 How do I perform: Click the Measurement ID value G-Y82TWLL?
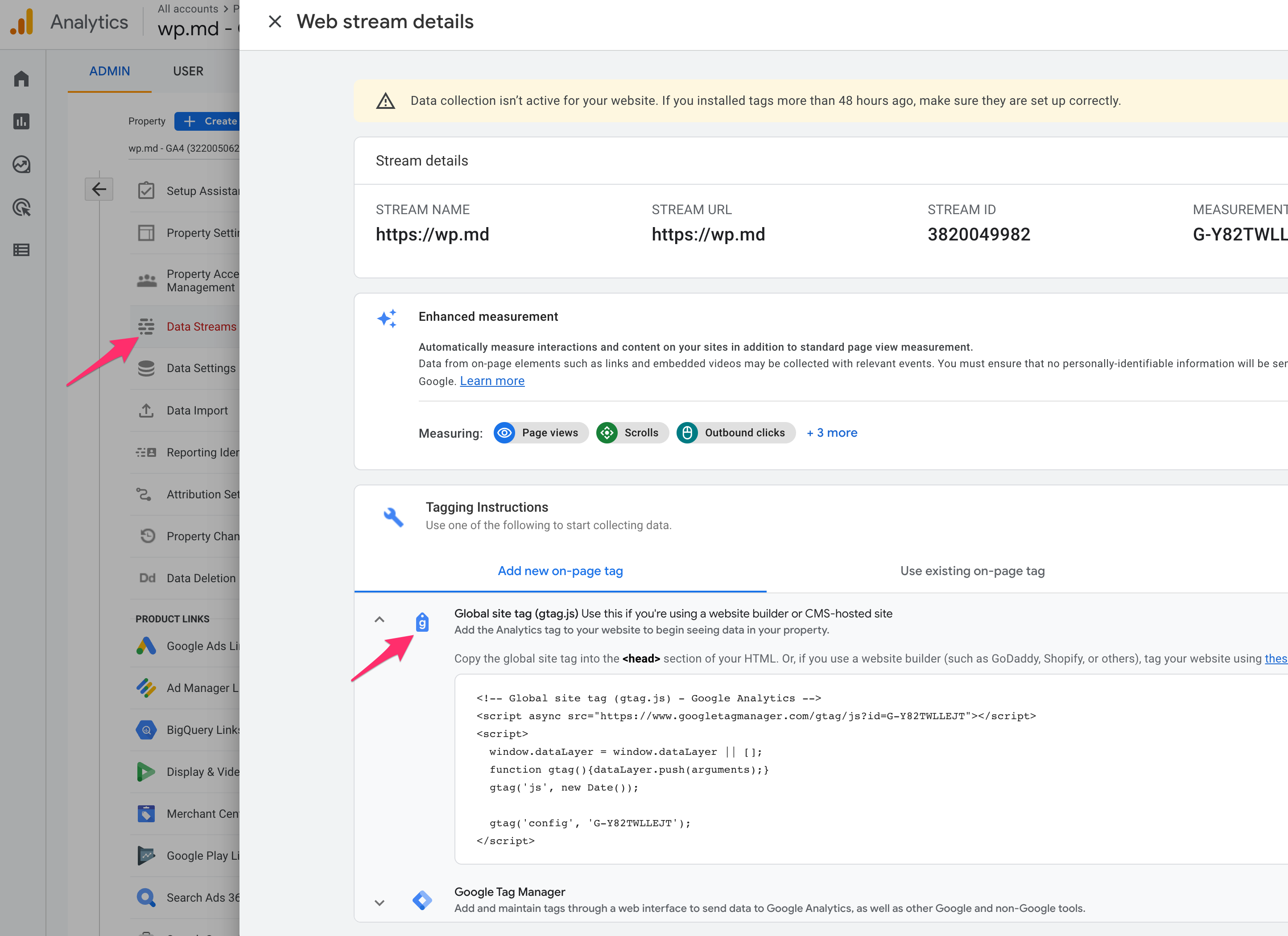(1240, 234)
